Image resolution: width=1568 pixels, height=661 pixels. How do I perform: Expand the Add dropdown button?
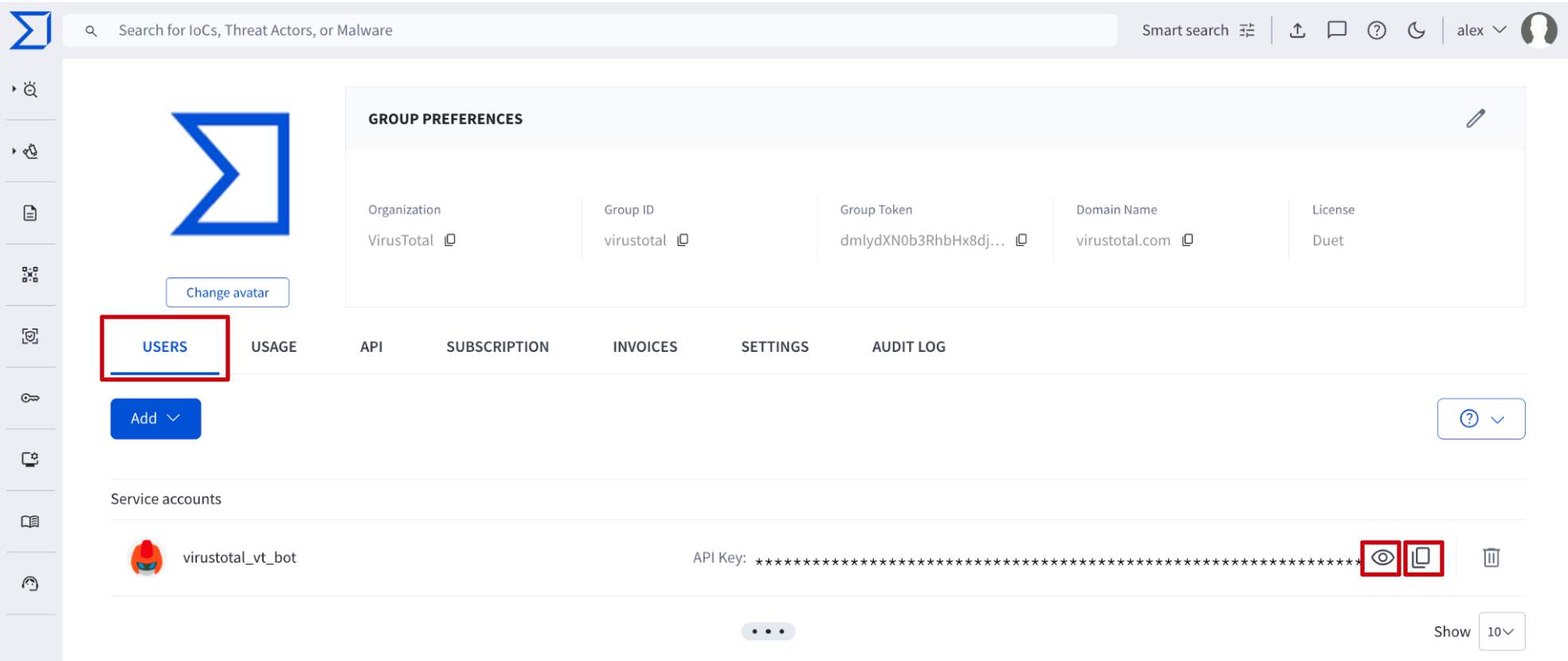point(155,419)
